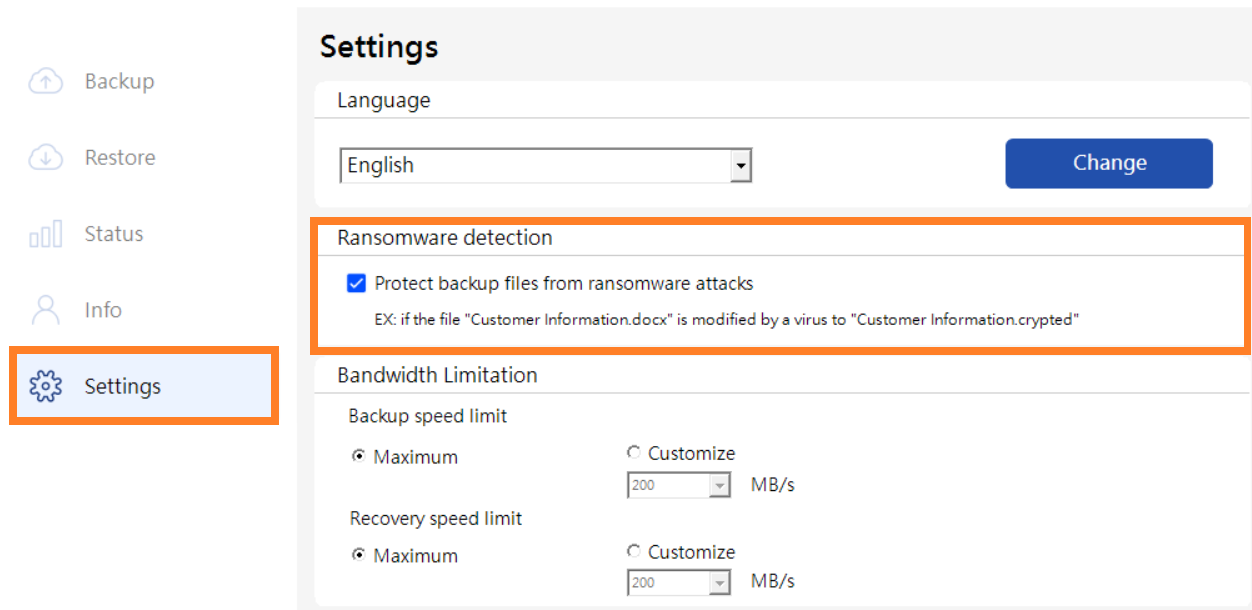Navigate to the Status section
1252x610 pixels.
(113, 233)
